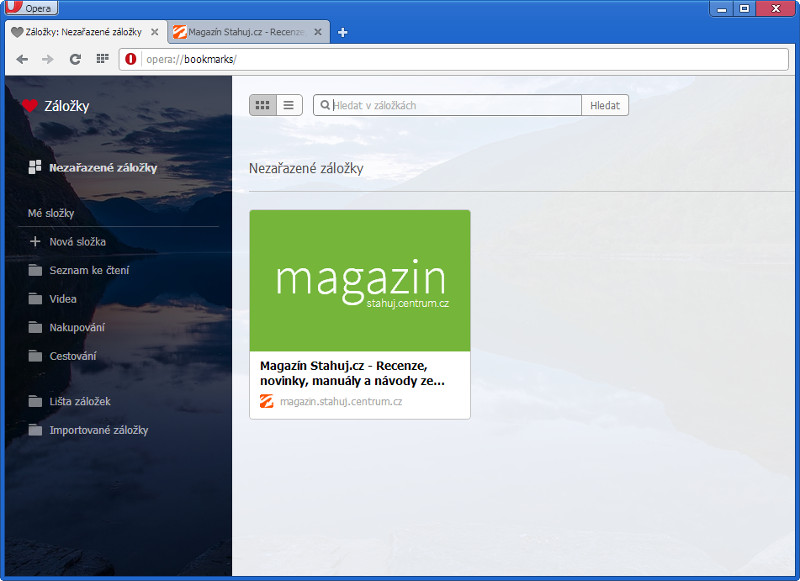The height and width of the screenshot is (581, 800).
Task: Click the plus icon beside Nová složka
Action: click(35, 241)
